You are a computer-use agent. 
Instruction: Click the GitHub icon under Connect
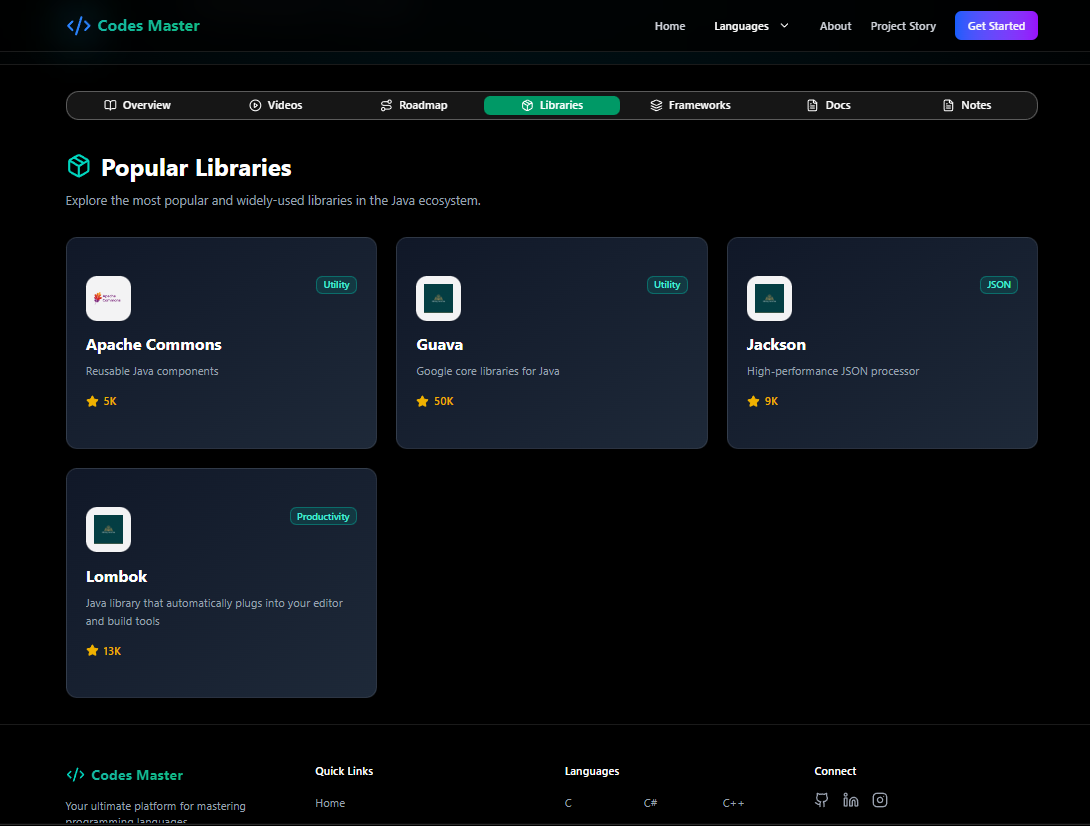[822, 800]
